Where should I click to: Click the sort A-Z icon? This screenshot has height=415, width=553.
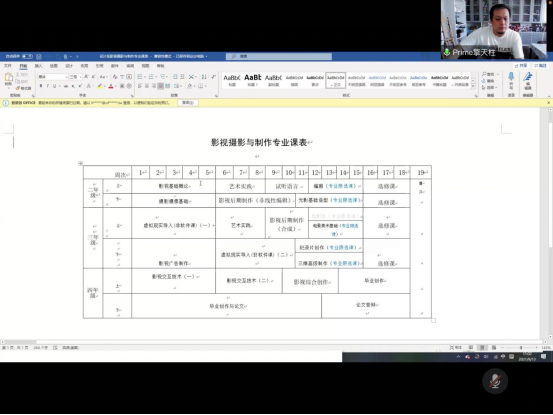click(204, 77)
